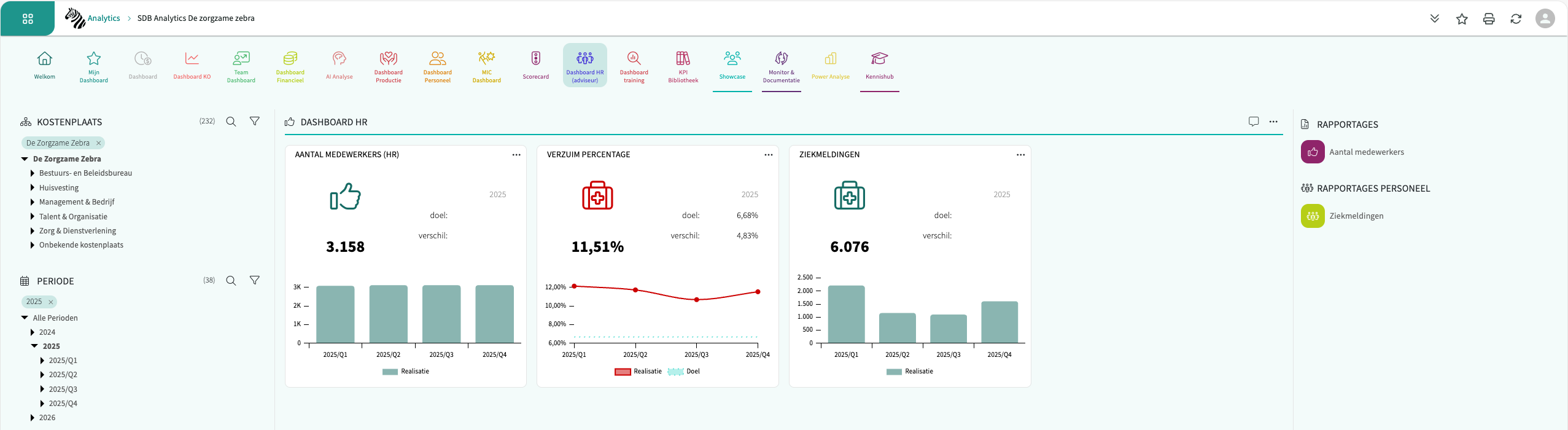Click the print icon in header
This screenshot has height=430, width=1568.
click(x=1489, y=19)
